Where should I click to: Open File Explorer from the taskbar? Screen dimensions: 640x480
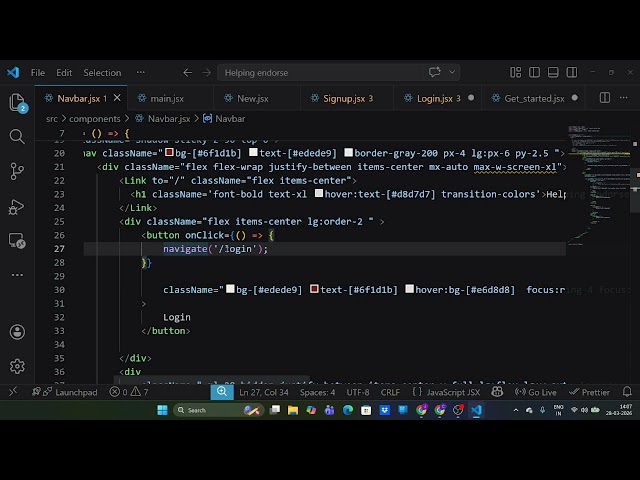(x=293, y=410)
